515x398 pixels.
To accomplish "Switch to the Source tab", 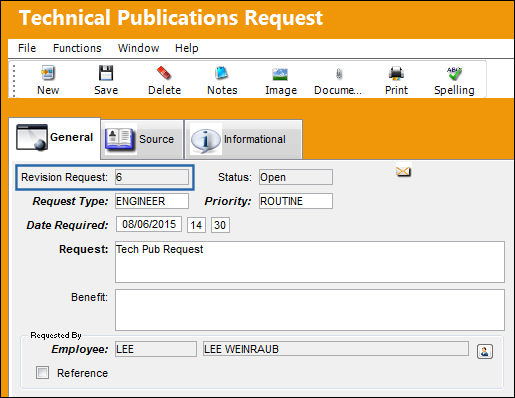I will 142,139.
